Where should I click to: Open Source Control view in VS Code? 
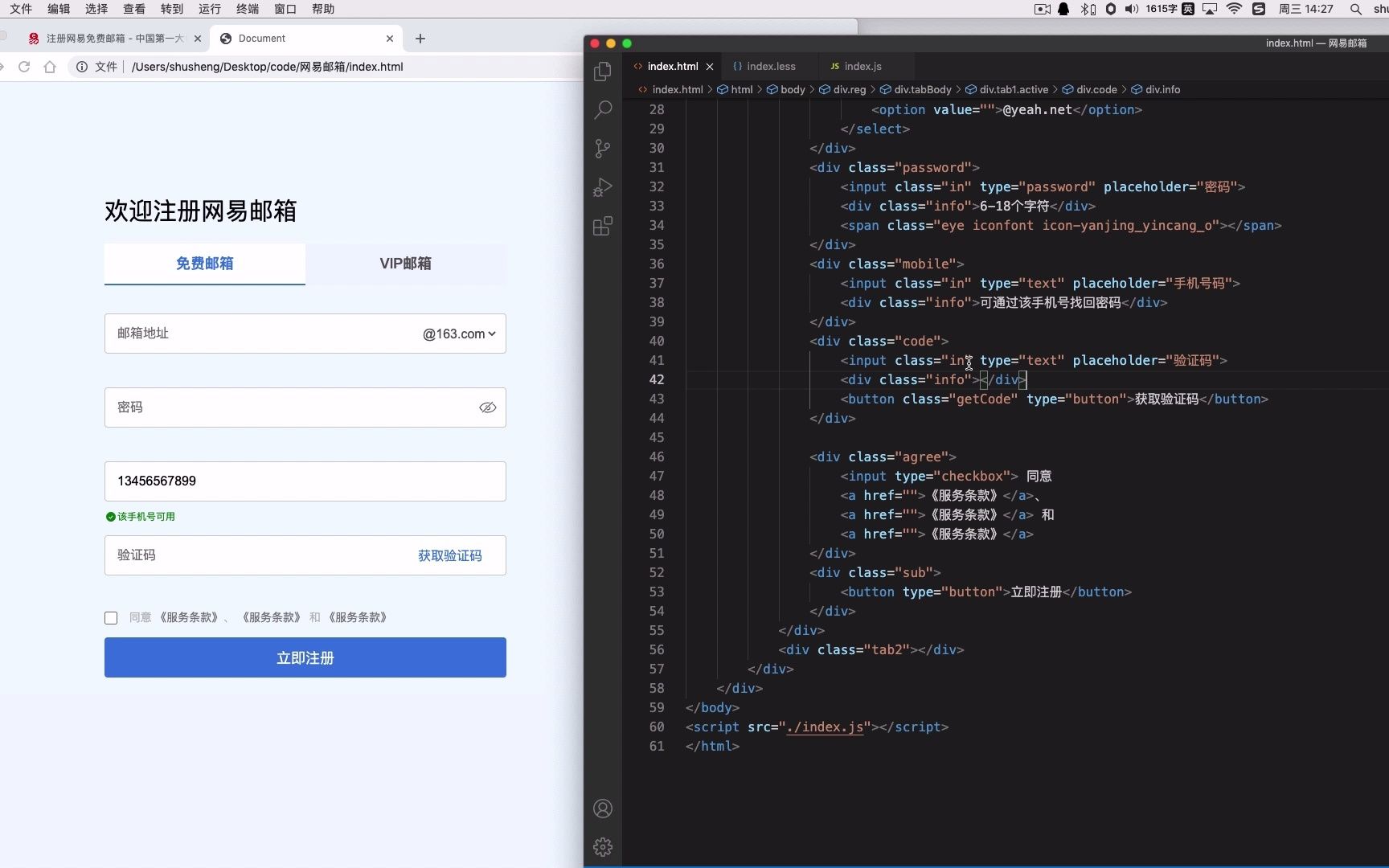pos(602,148)
